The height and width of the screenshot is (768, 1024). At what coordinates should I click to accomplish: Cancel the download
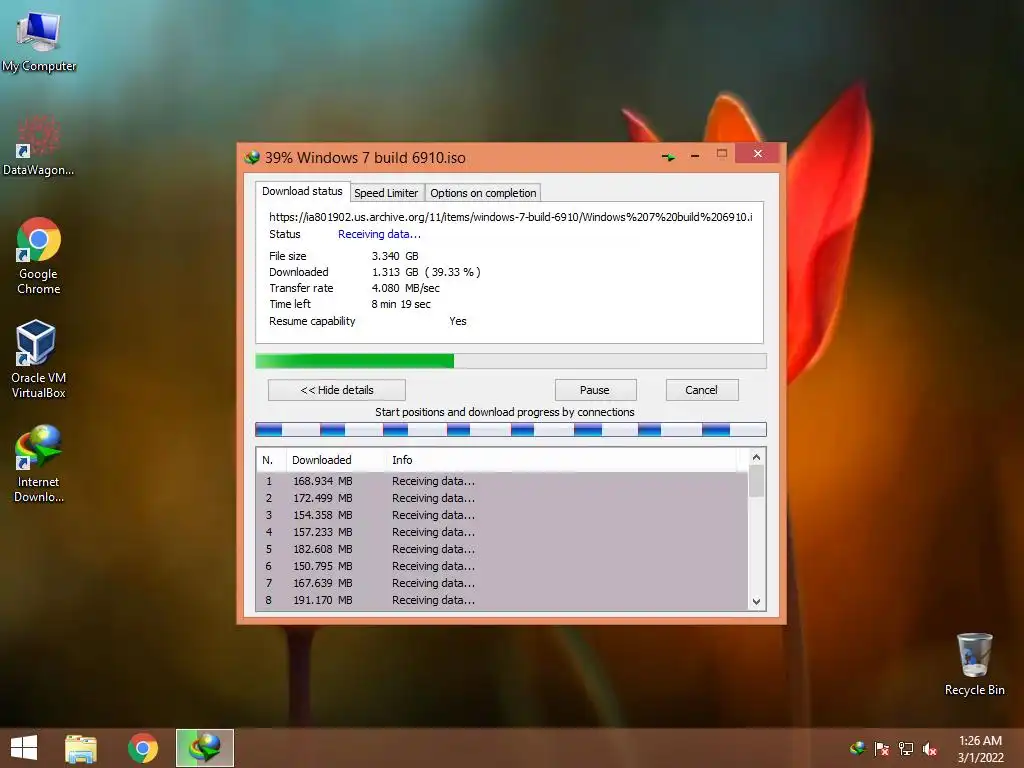coord(702,390)
